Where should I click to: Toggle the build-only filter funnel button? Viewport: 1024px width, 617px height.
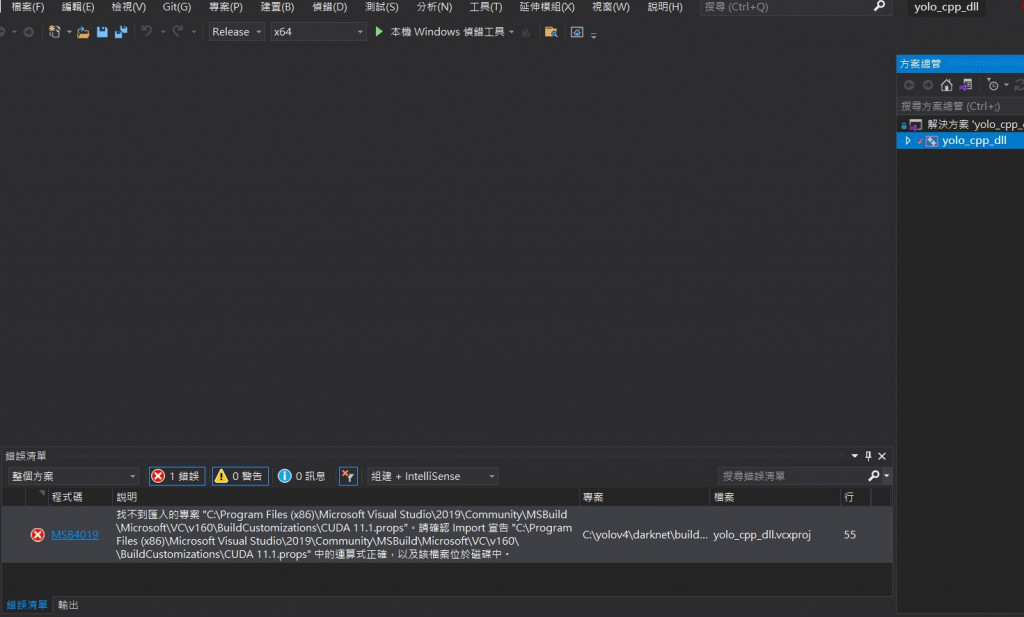click(x=348, y=476)
